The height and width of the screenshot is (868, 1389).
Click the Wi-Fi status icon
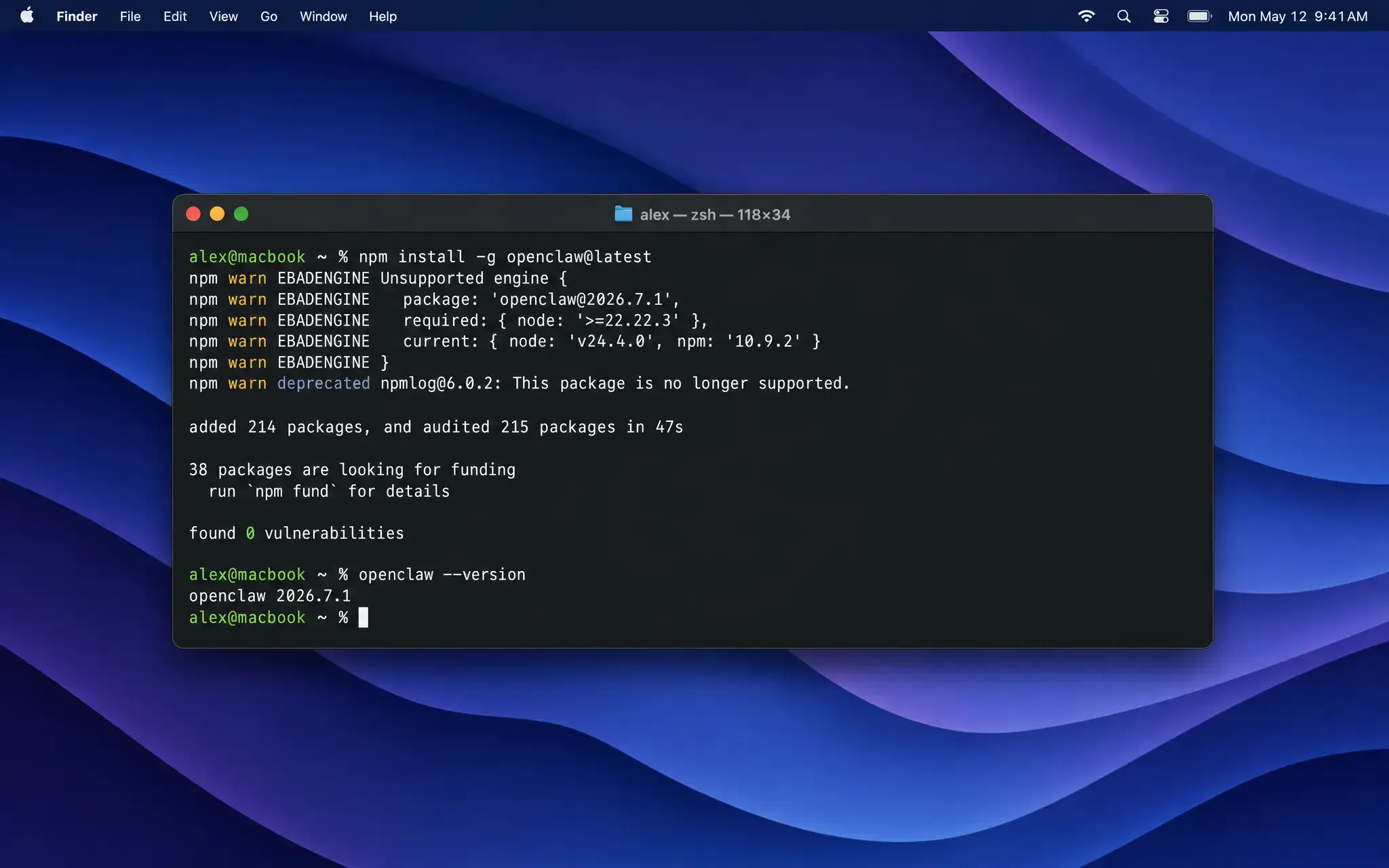(x=1086, y=16)
